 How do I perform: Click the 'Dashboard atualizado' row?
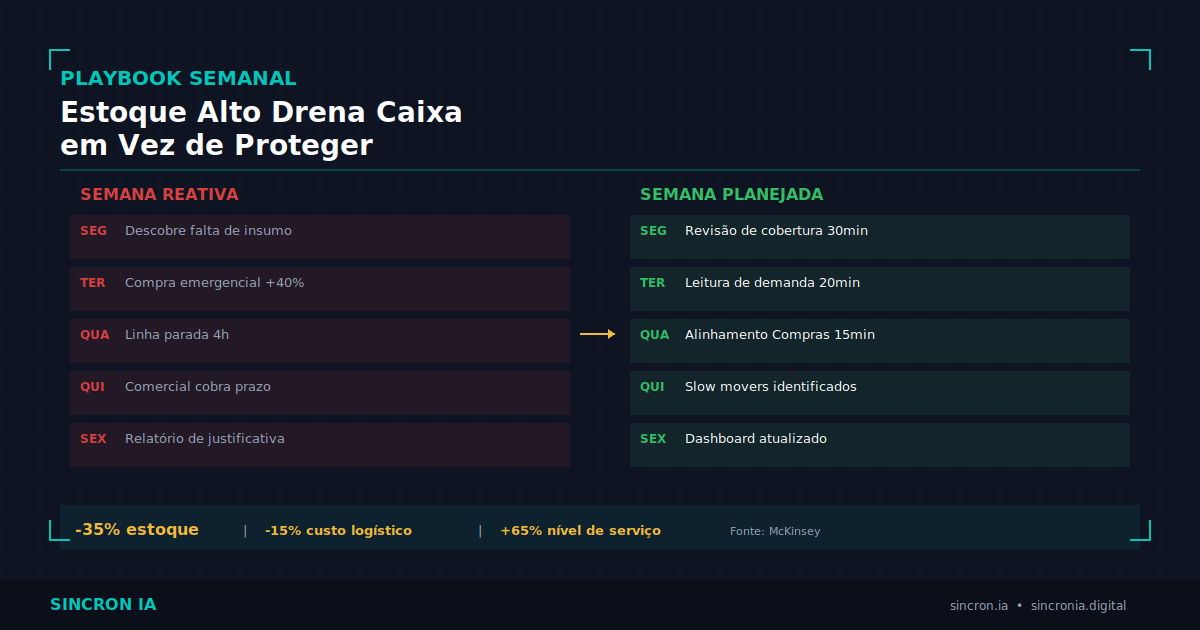880,445
